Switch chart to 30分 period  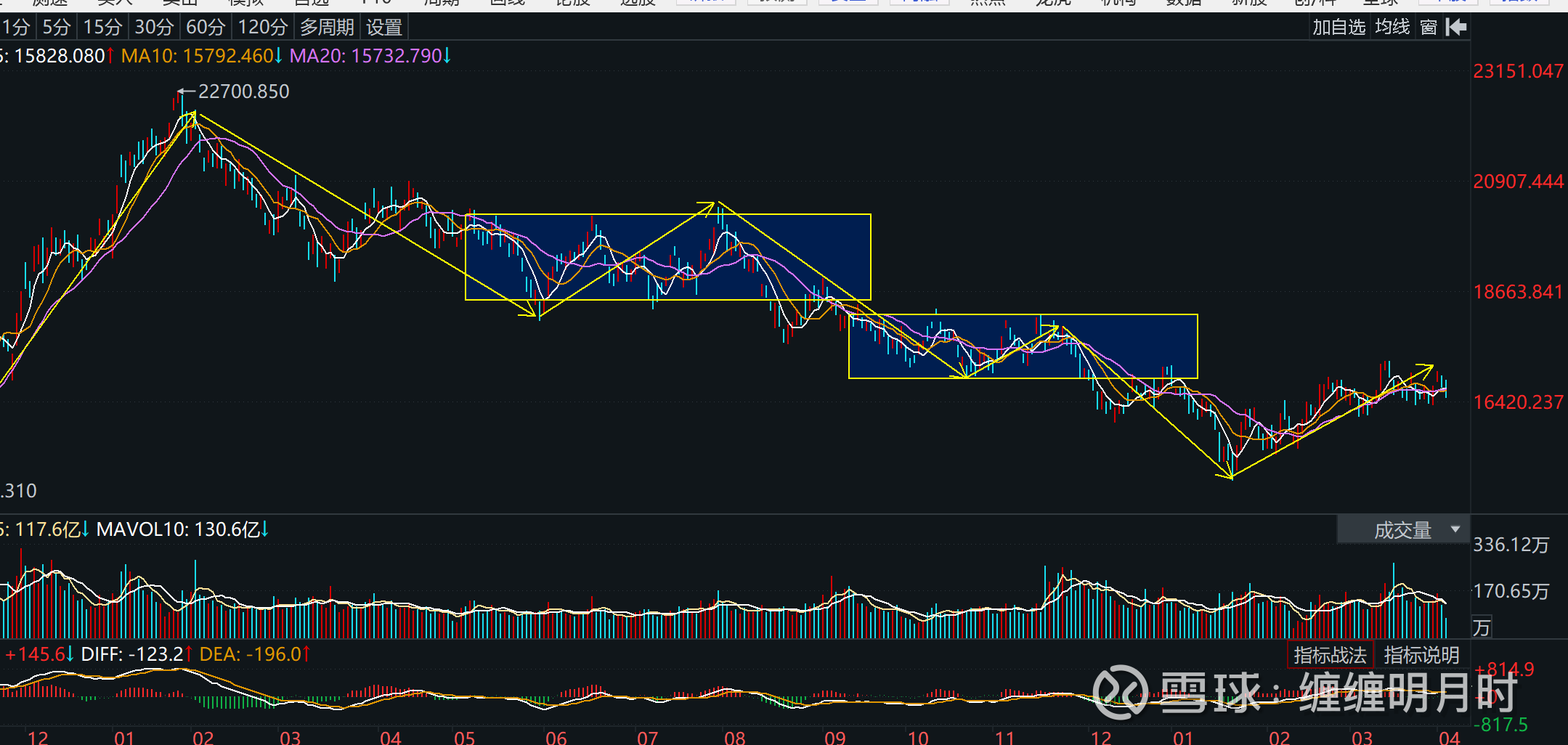154,28
